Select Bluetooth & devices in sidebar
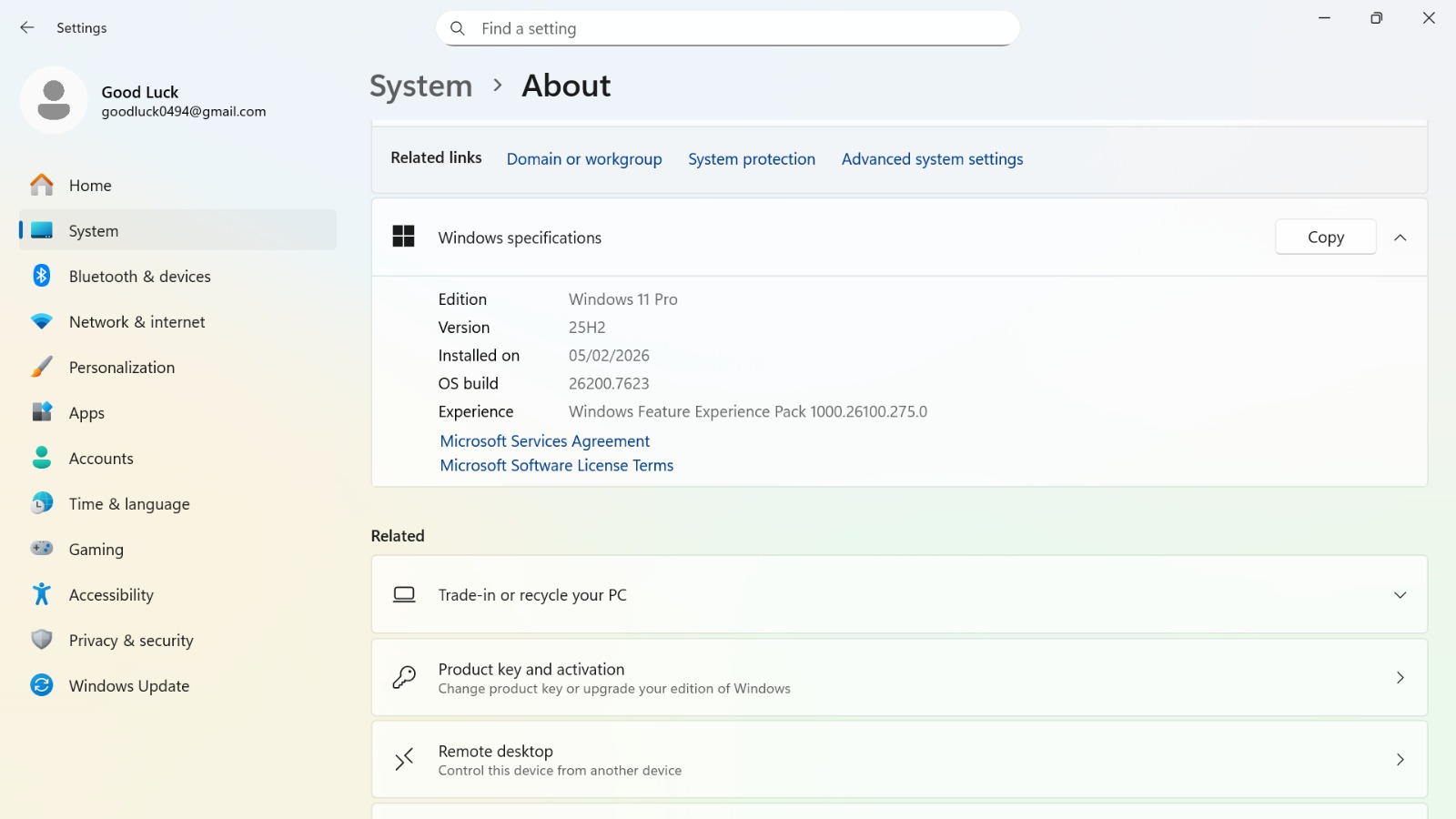 point(177,277)
